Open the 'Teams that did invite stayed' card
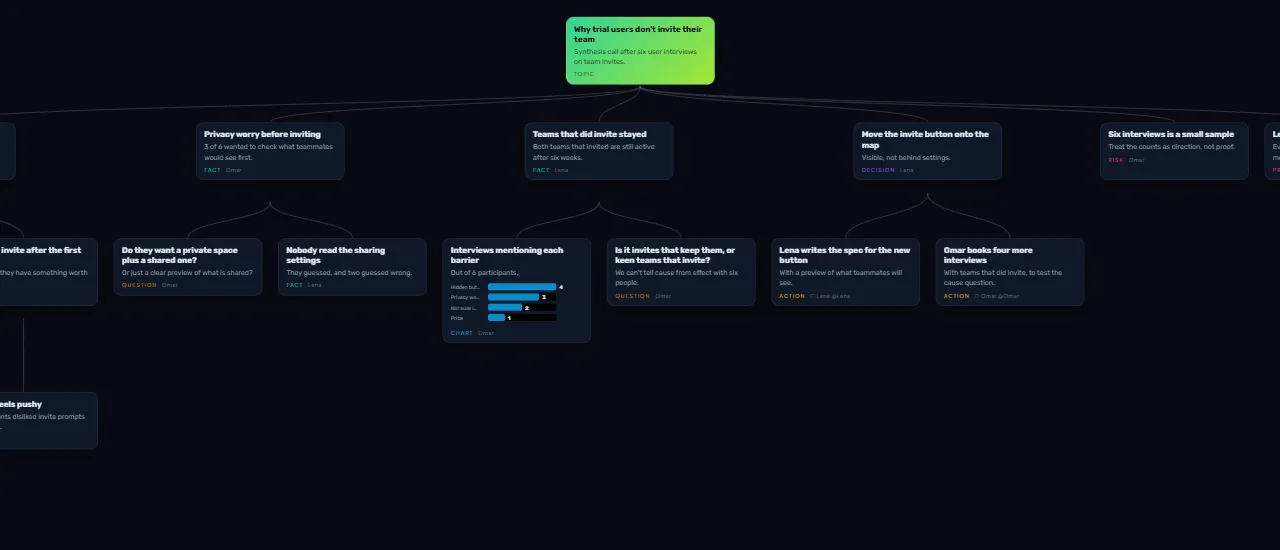Screen dimensions: 1280x550 599,151
